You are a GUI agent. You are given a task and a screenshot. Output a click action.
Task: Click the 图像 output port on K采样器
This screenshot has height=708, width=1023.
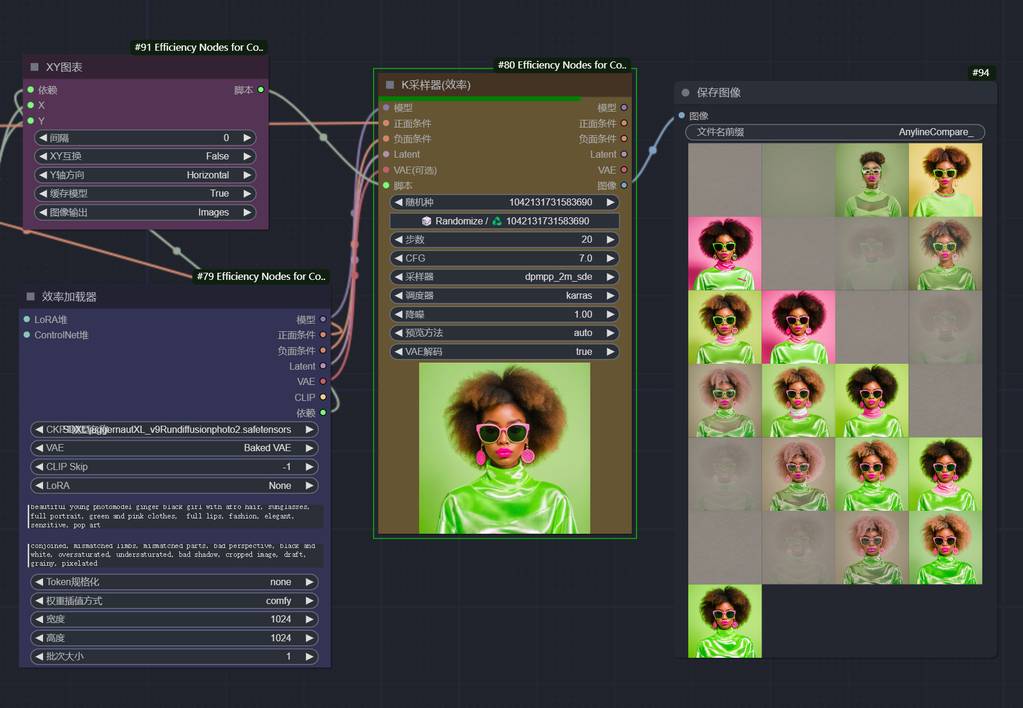point(624,185)
